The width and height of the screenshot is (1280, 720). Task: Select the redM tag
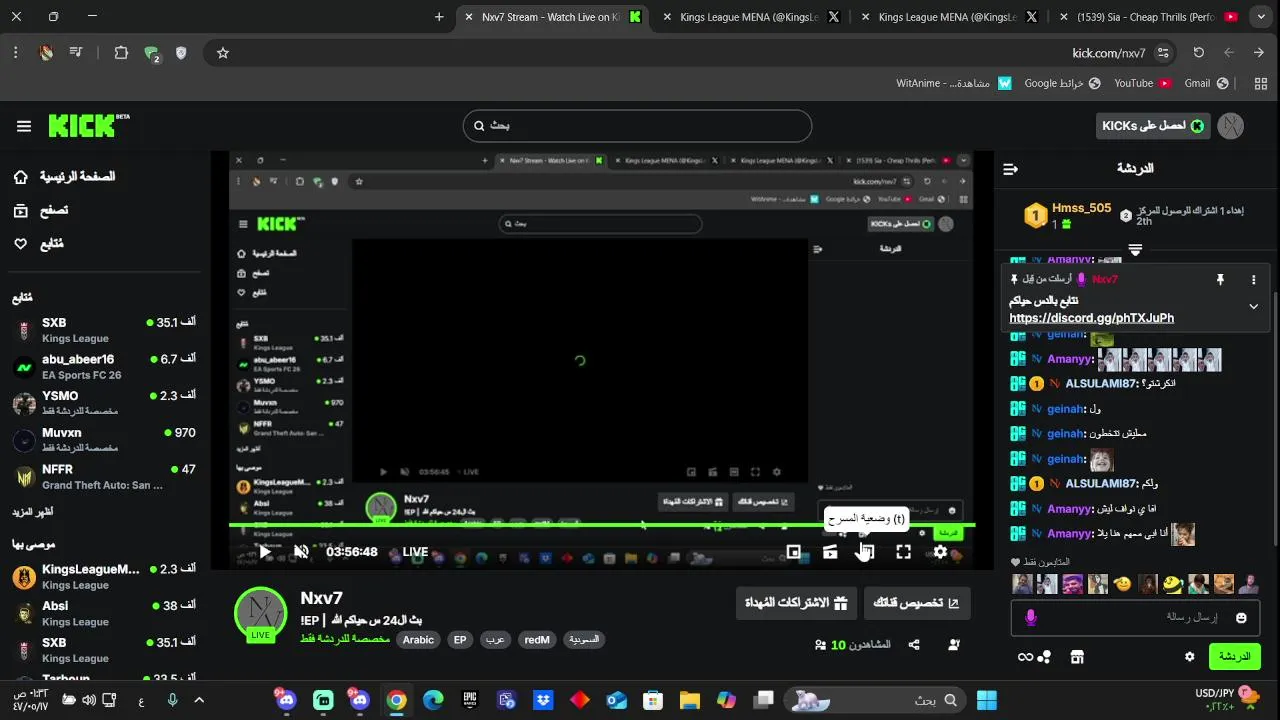(x=537, y=640)
